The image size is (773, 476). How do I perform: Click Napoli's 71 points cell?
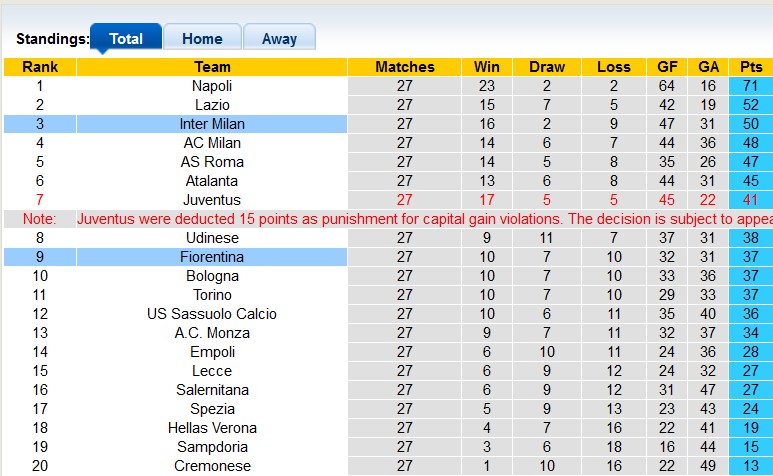pyautogui.click(x=750, y=86)
